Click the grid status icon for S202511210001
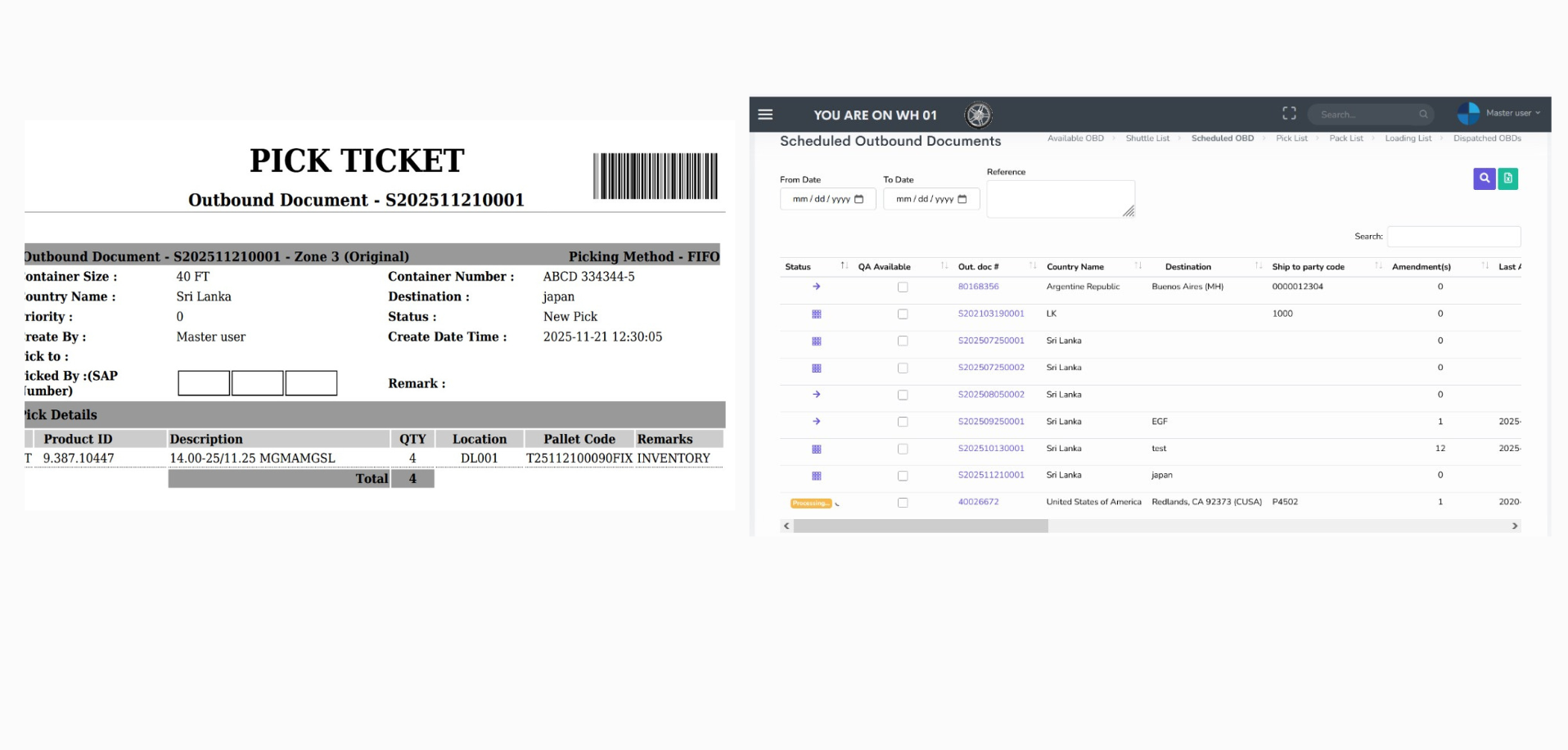 (x=816, y=476)
